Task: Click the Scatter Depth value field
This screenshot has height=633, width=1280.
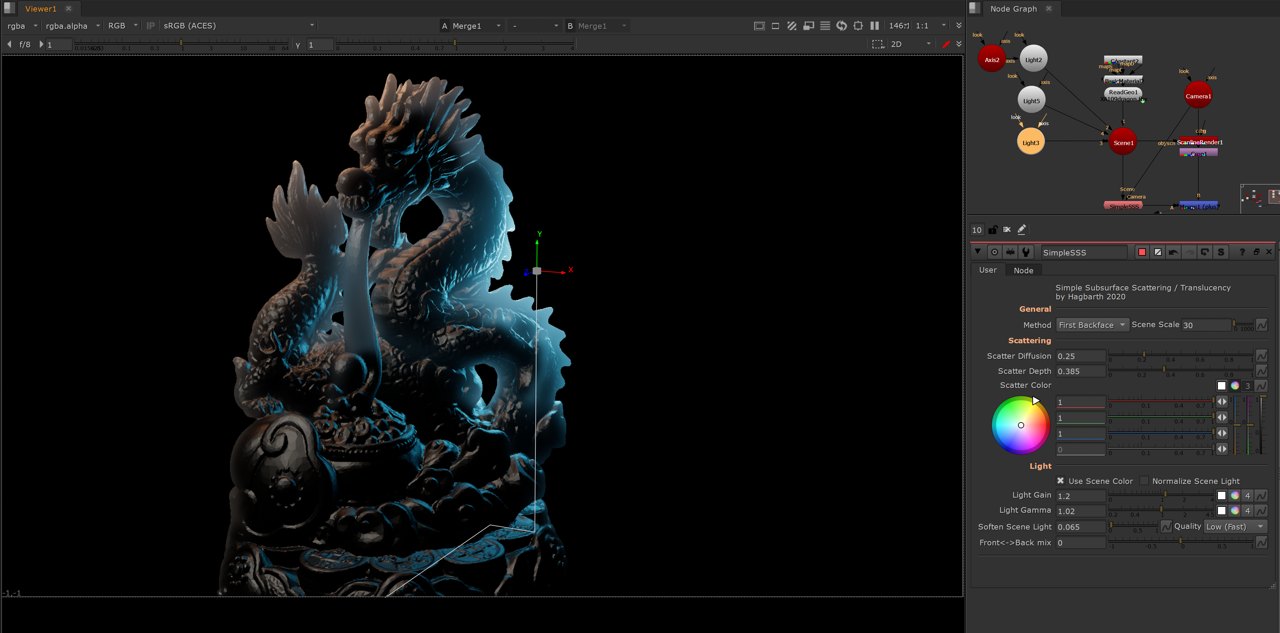Action: (1081, 371)
